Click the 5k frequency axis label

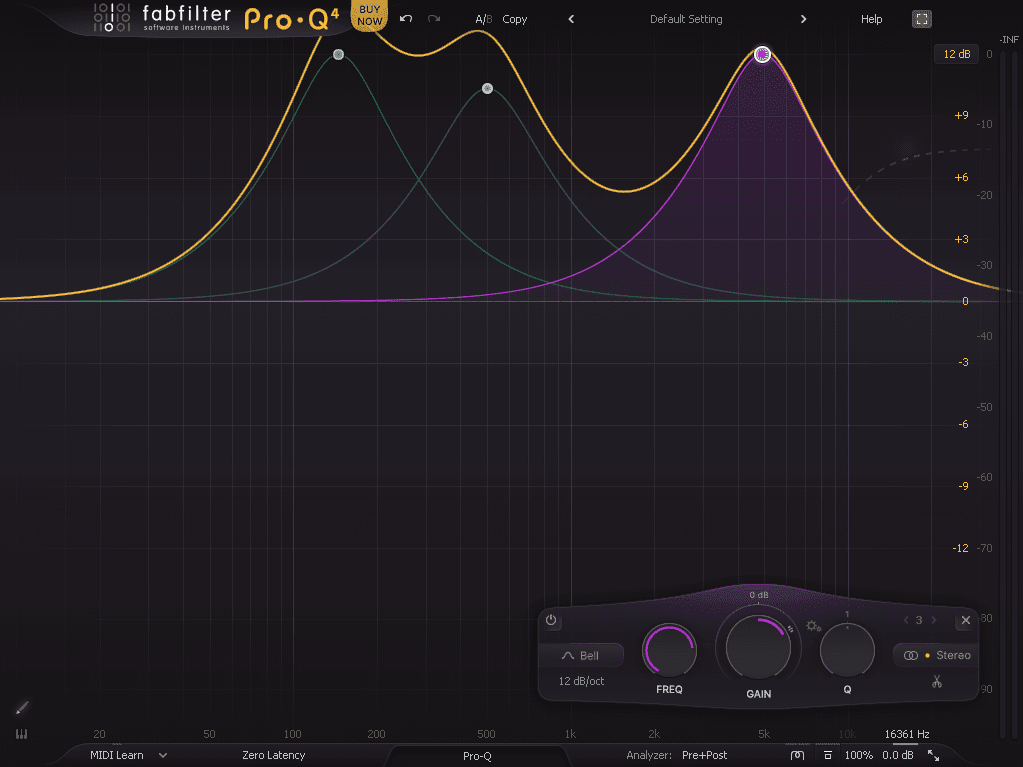click(x=763, y=734)
